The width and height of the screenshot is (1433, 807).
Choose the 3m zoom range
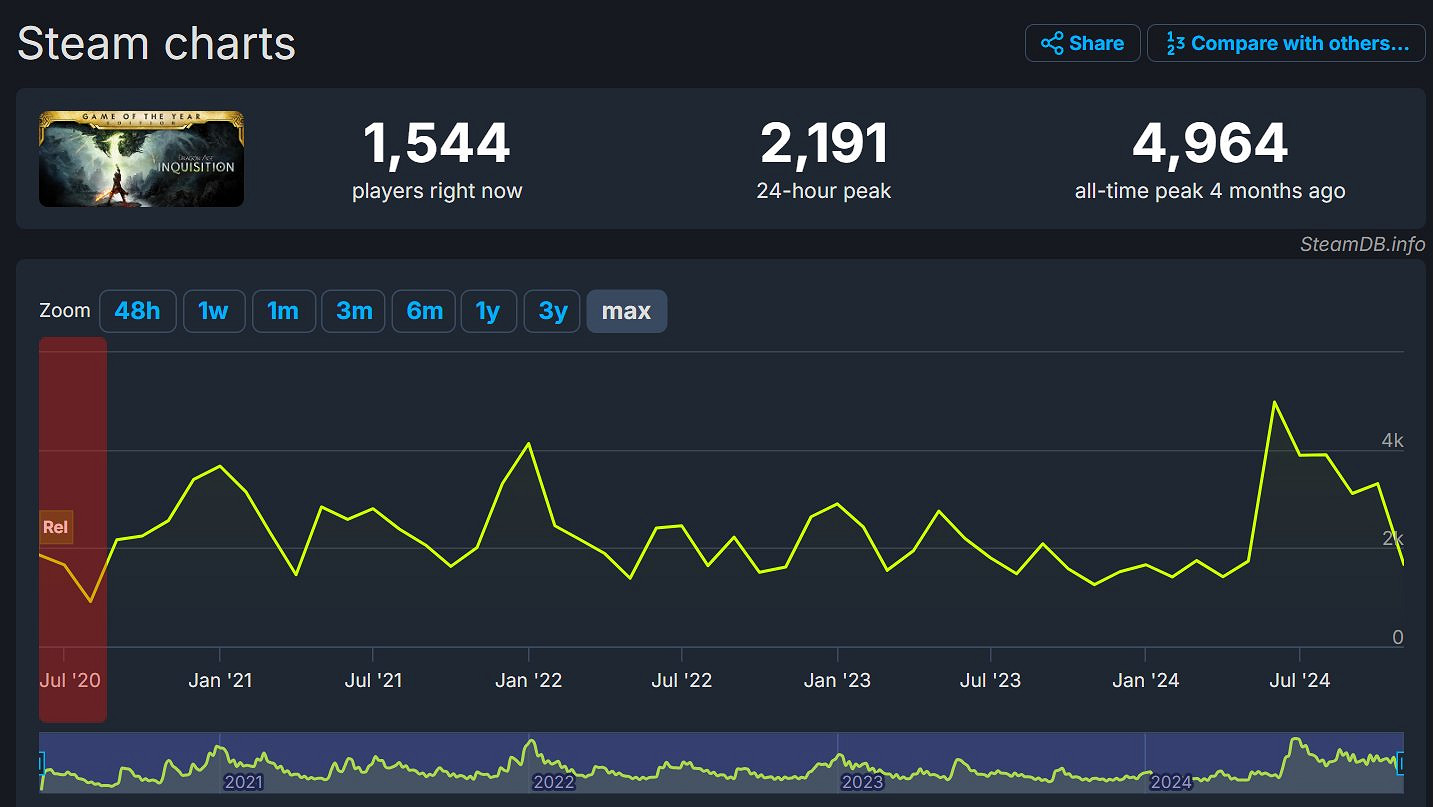353,311
